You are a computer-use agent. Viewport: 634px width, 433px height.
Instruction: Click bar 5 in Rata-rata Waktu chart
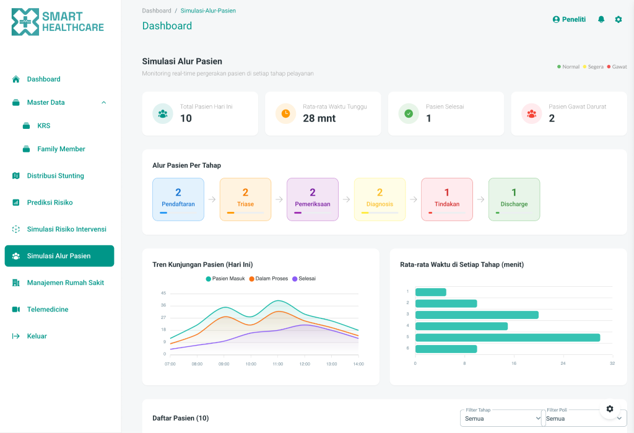pos(507,338)
